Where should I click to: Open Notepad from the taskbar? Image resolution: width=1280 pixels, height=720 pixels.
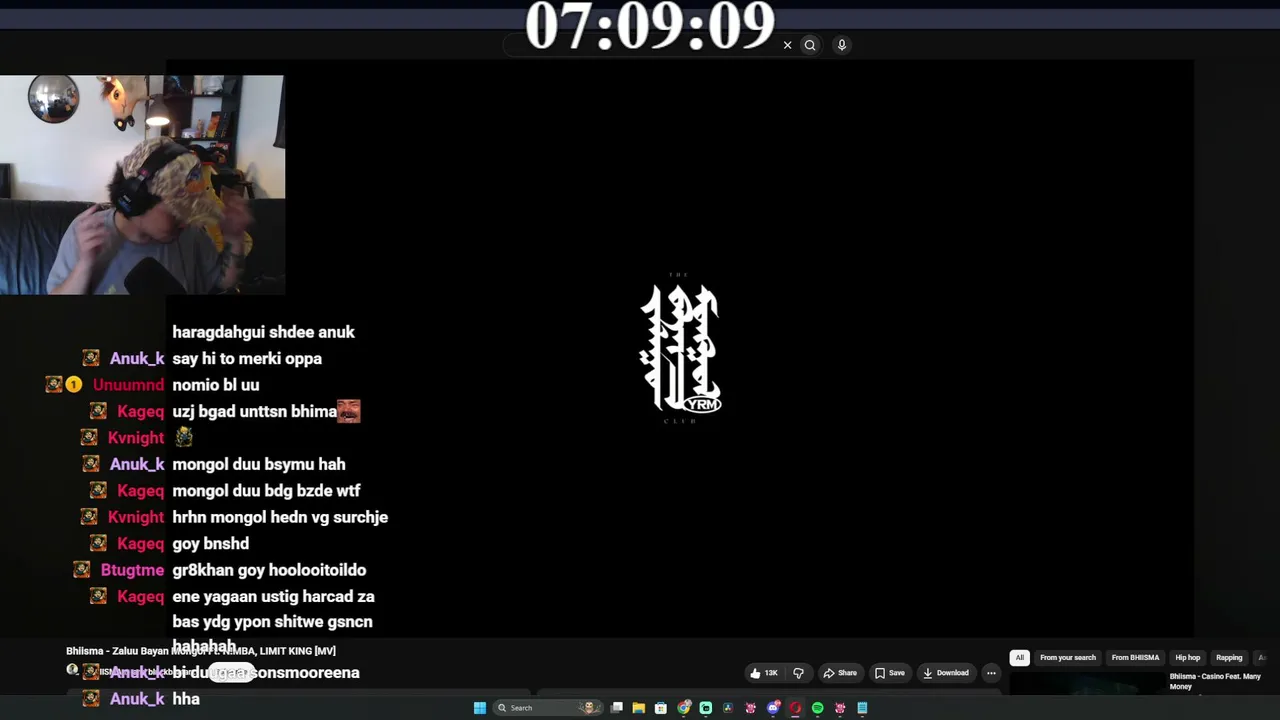[x=862, y=708]
